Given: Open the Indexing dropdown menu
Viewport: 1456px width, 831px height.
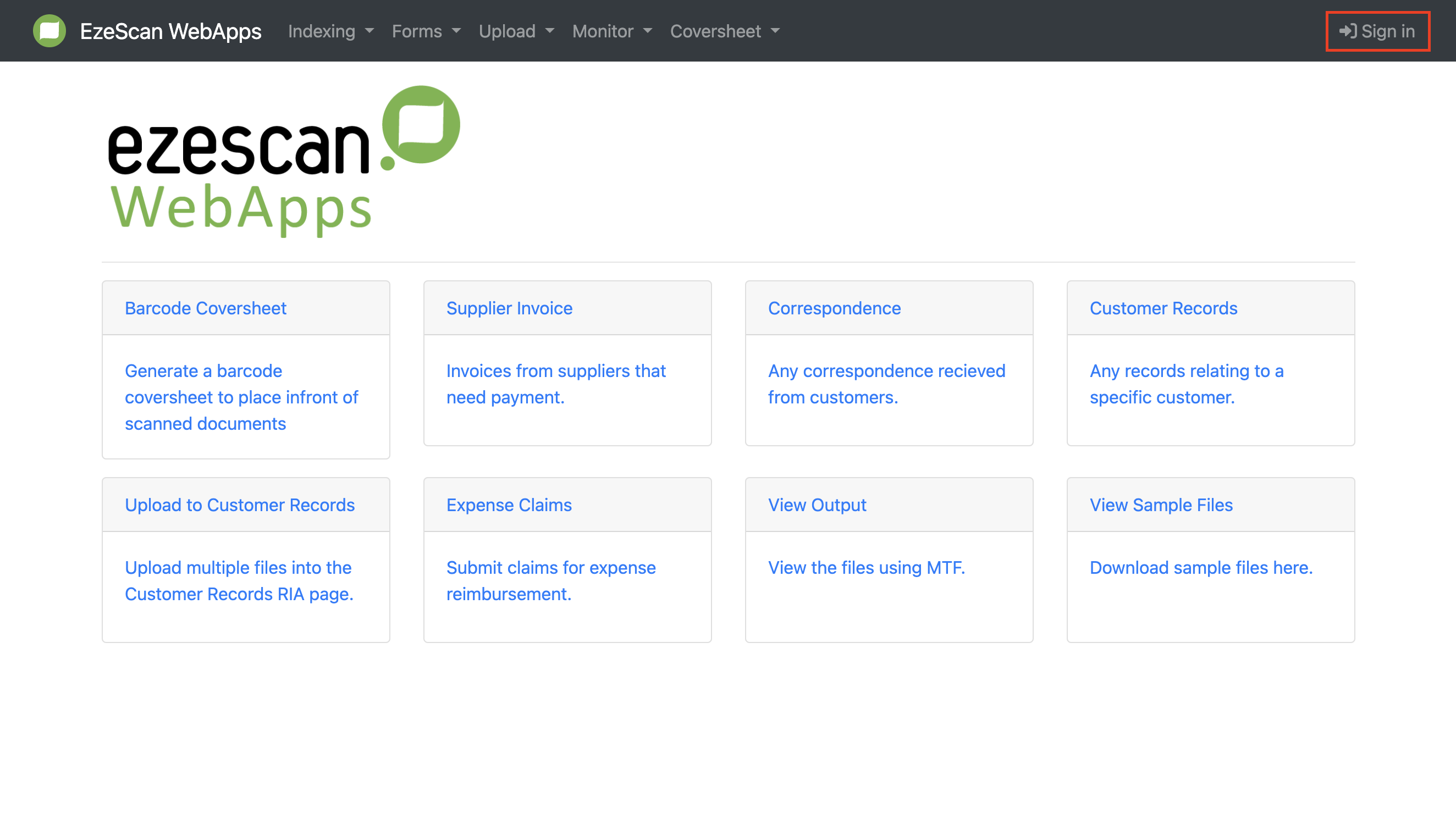Looking at the screenshot, I should click(330, 31).
